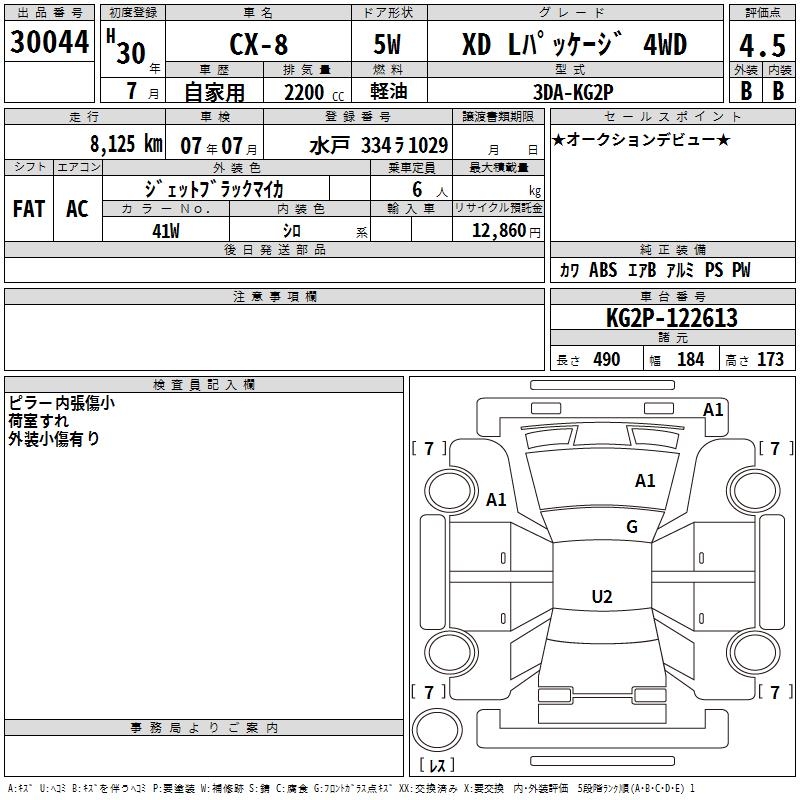Click the B grade under 内装

(x=778, y=91)
